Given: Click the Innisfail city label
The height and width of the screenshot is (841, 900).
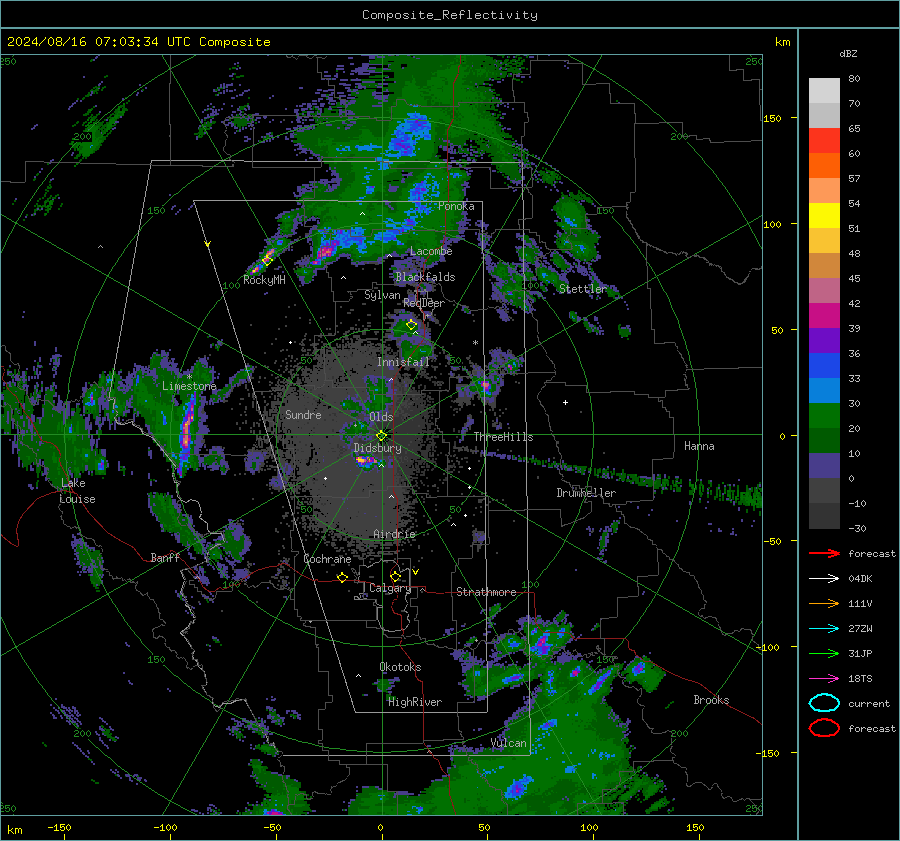Looking at the screenshot, I should (403, 362).
